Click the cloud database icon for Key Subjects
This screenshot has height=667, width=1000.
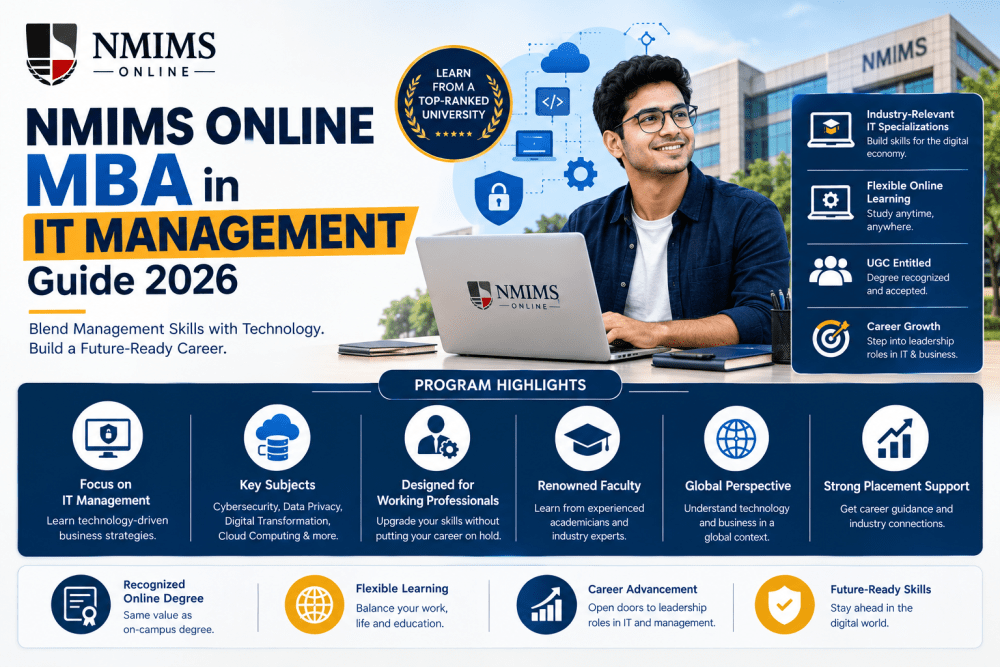(x=277, y=437)
